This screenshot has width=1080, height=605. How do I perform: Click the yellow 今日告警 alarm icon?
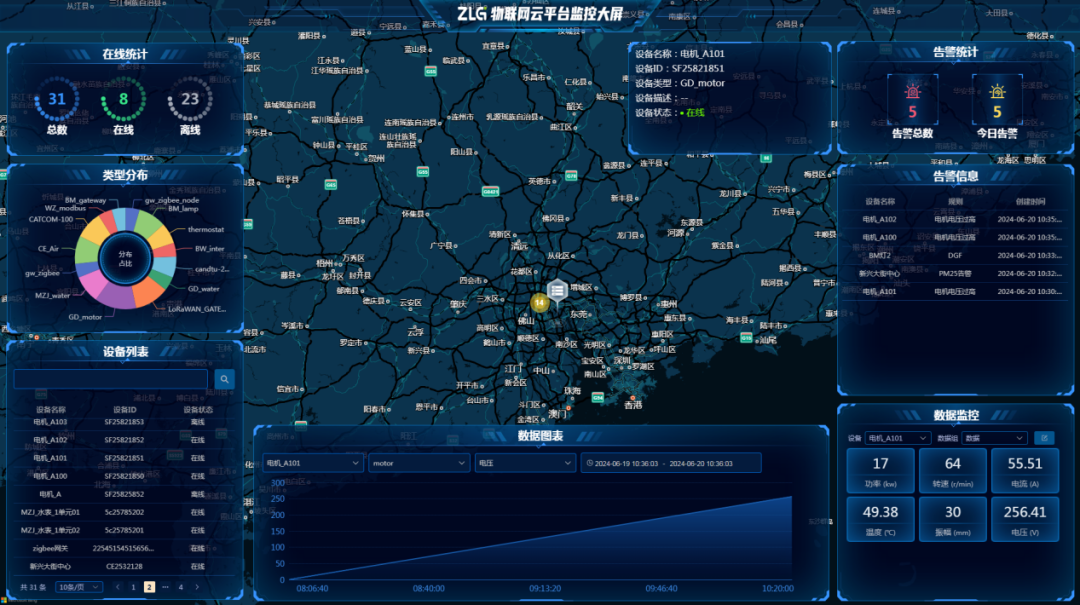997,91
